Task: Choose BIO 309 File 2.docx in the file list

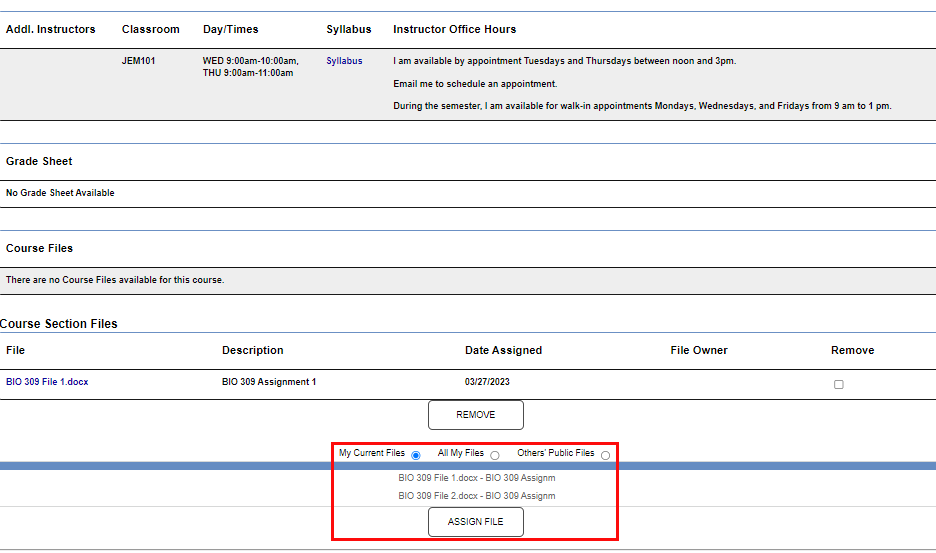Action: [476, 496]
